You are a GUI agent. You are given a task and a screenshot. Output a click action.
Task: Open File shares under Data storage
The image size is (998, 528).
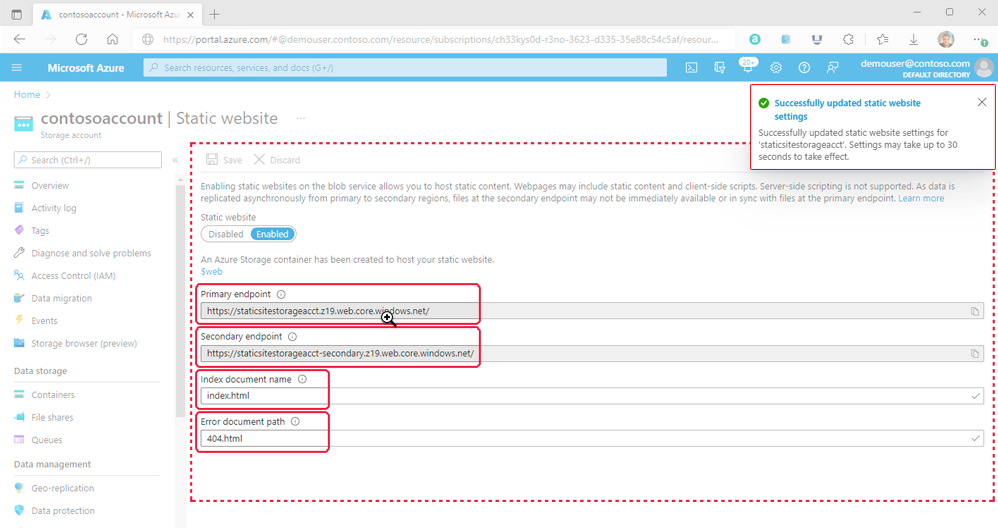tap(52, 417)
